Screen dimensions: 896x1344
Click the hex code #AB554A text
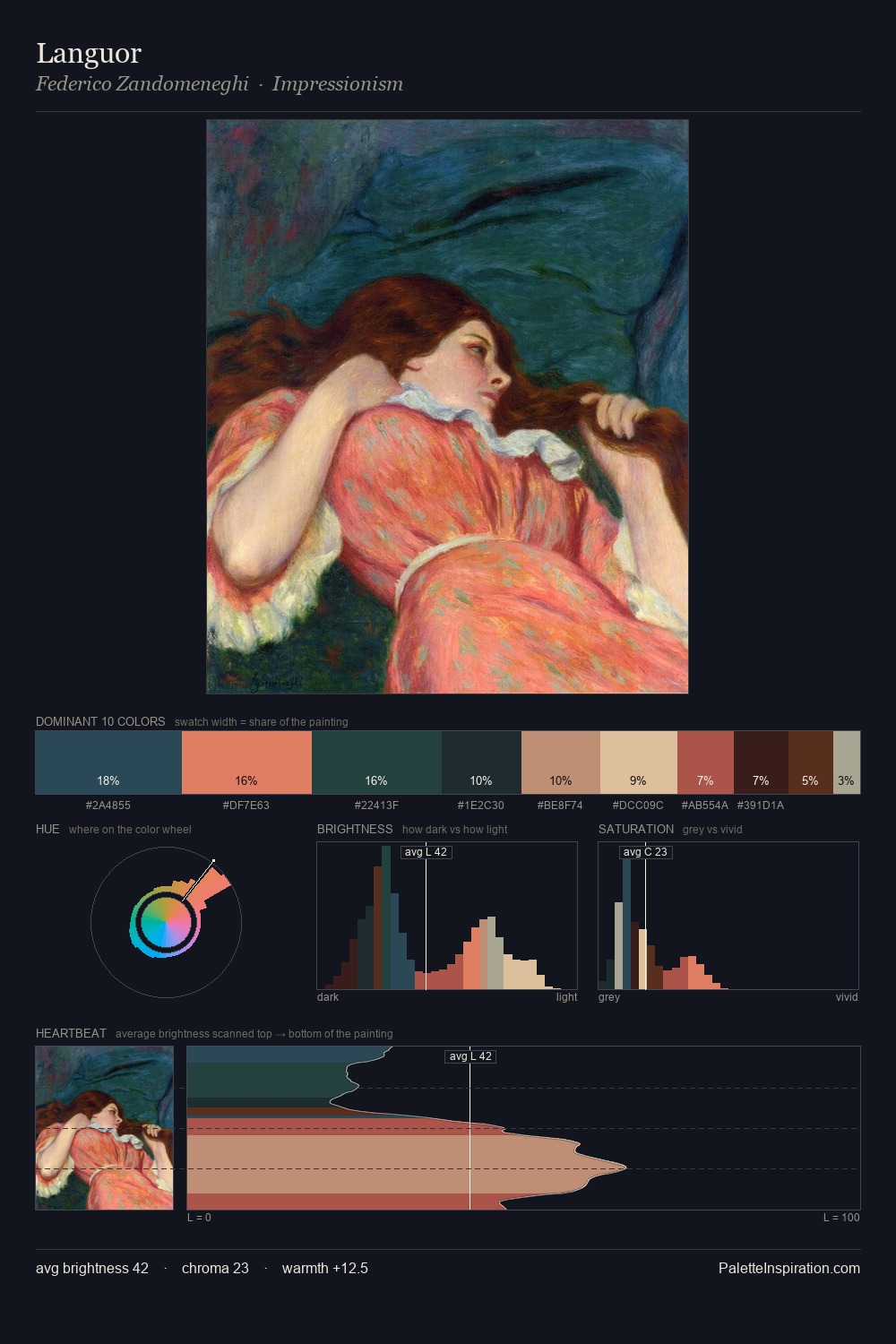(705, 806)
